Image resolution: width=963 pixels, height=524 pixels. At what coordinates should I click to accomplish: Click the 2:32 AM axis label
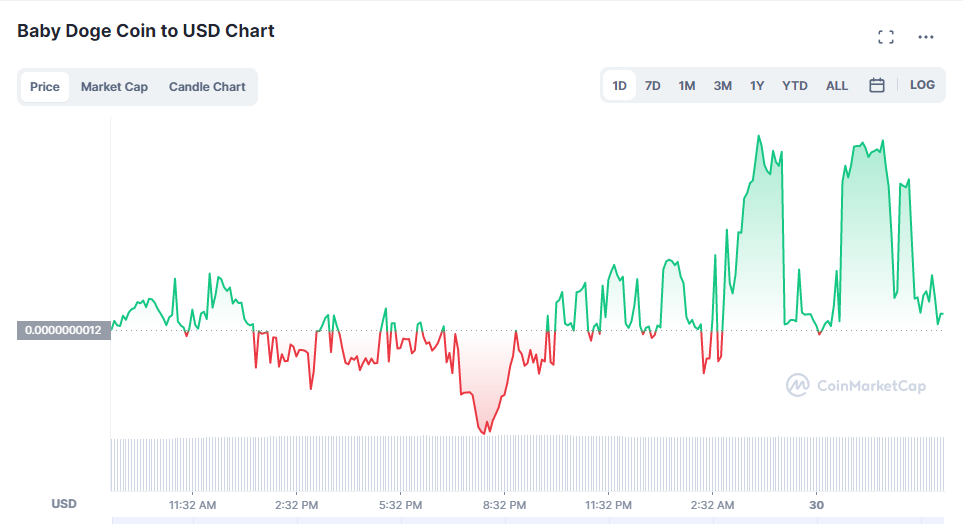click(712, 505)
